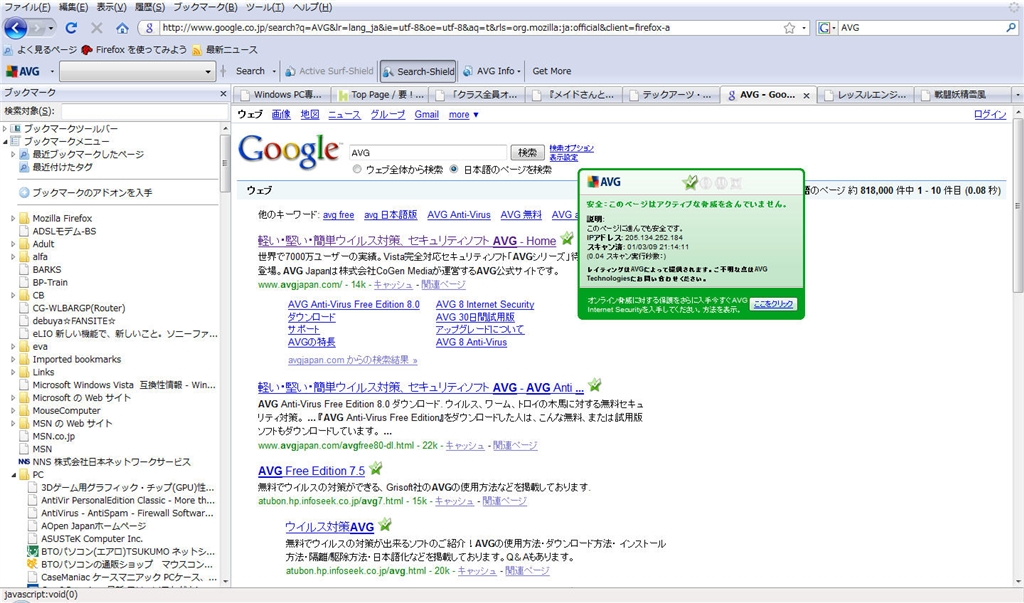This screenshot has width=1024, height=603.
Task: Open ブックマークのアドオンを入手 item
Action: point(86,193)
